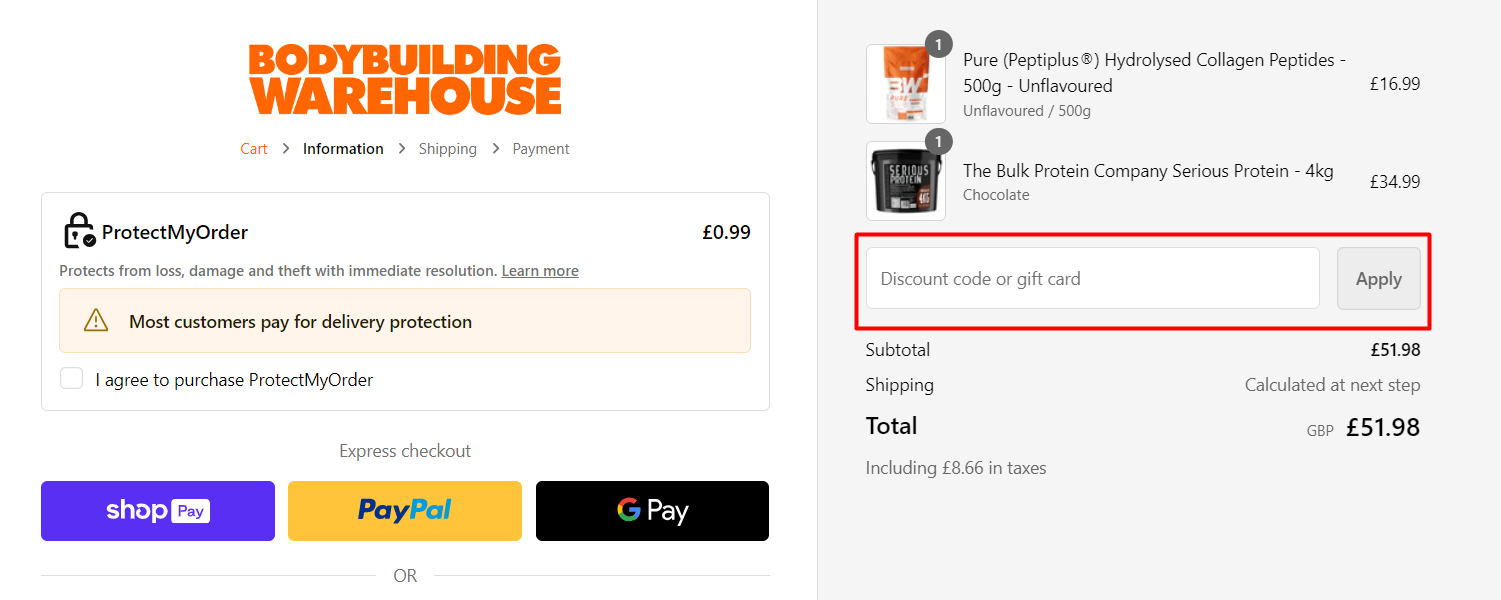Enable the 'I agree to purchase ProtectMyOrder' checkbox

point(71,379)
